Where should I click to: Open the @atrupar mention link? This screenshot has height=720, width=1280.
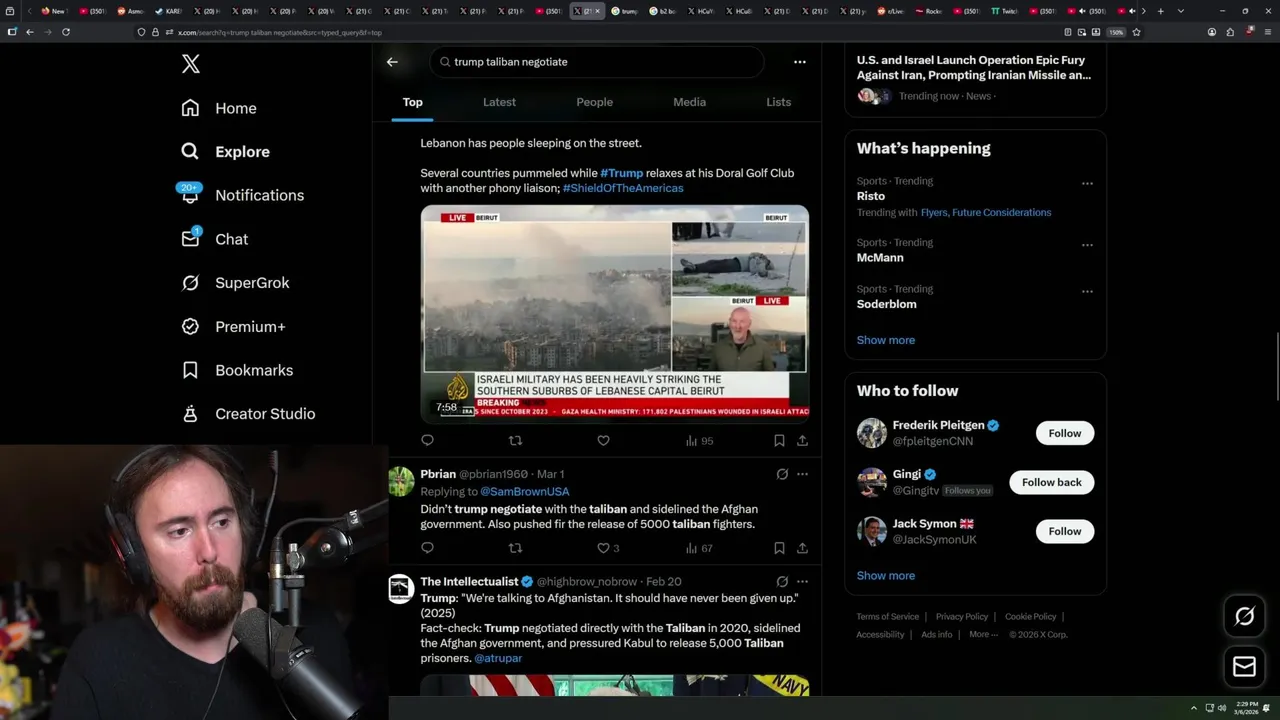[498, 658]
